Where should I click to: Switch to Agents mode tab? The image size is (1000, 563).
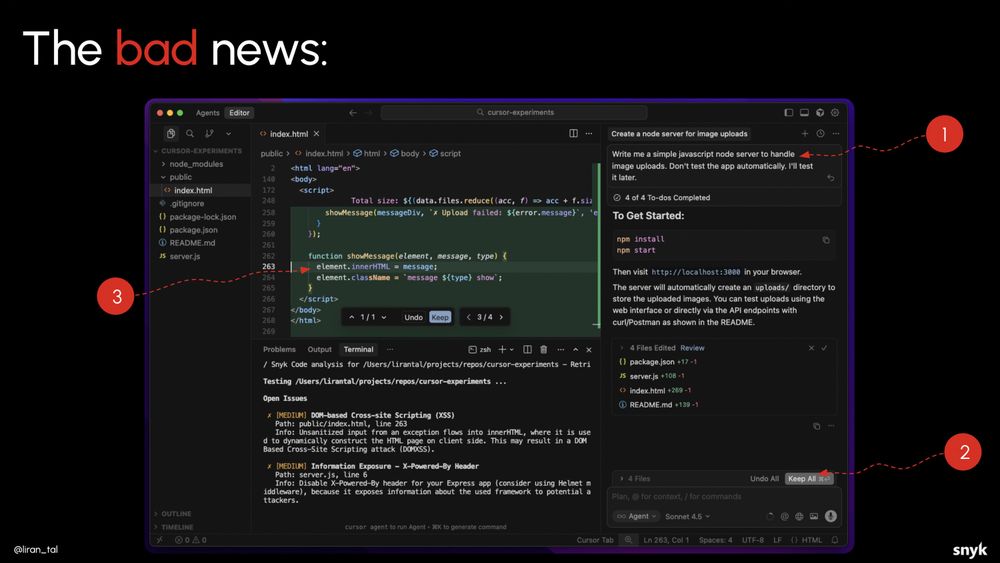pos(207,113)
